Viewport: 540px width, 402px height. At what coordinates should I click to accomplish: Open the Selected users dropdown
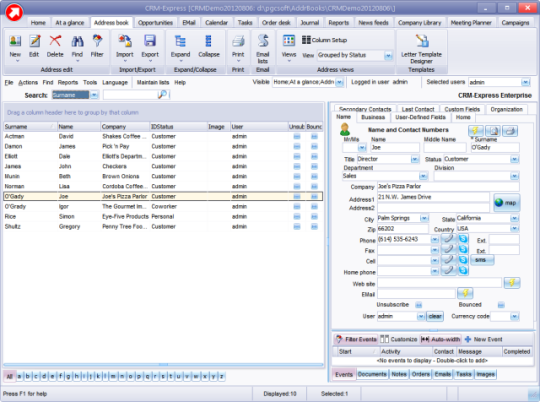pyautogui.click(x=525, y=82)
